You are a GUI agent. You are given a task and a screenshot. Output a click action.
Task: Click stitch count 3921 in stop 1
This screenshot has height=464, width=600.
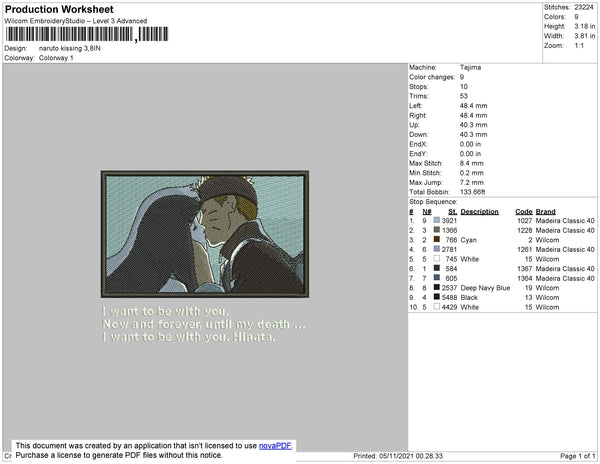point(449,221)
